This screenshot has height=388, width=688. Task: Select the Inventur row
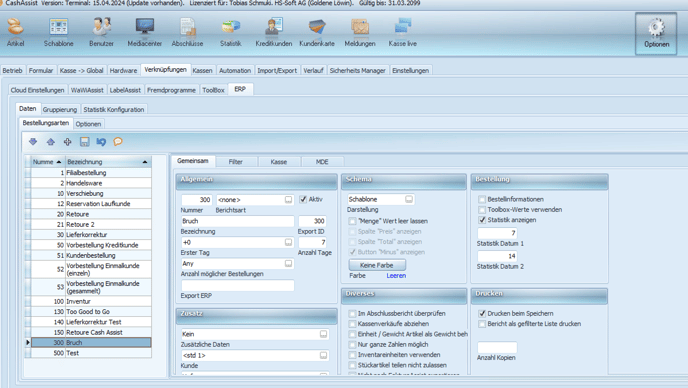point(91,301)
